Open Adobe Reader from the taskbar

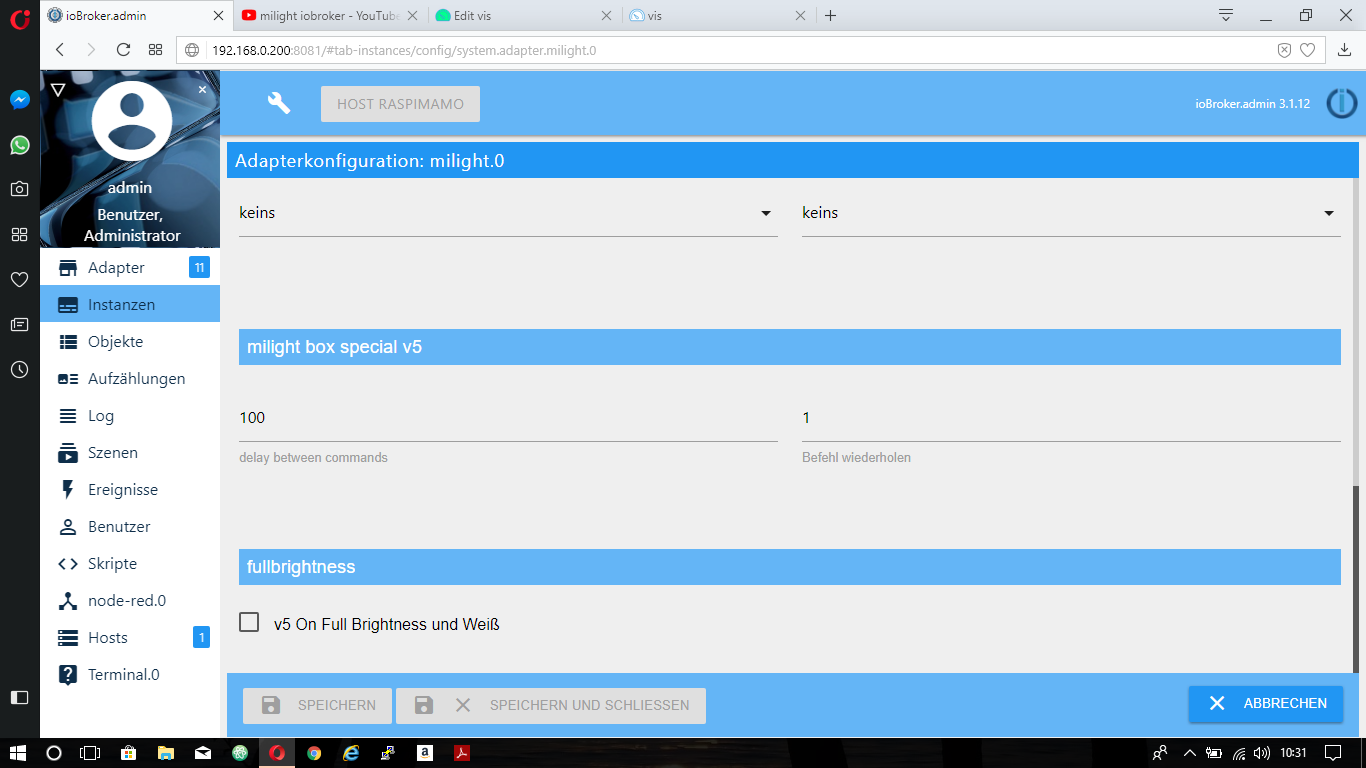point(462,753)
